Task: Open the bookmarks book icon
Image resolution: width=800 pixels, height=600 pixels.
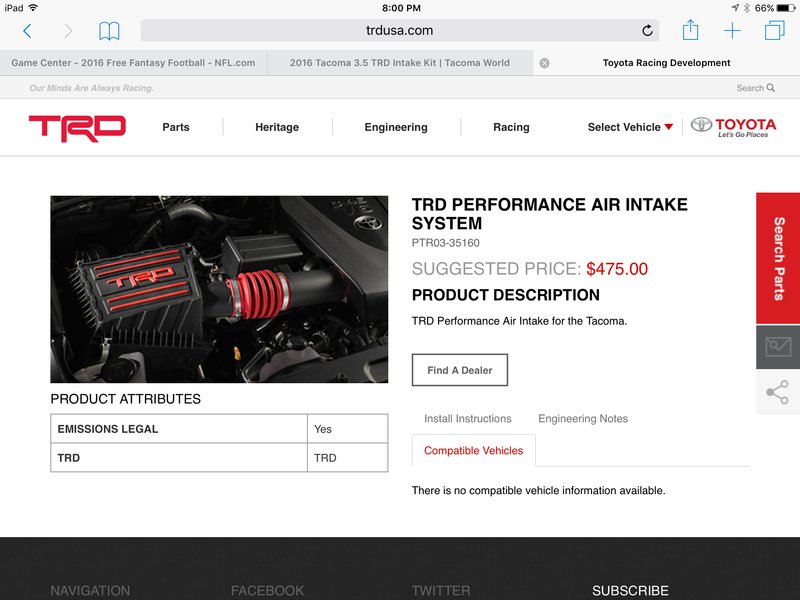Action: point(109,31)
